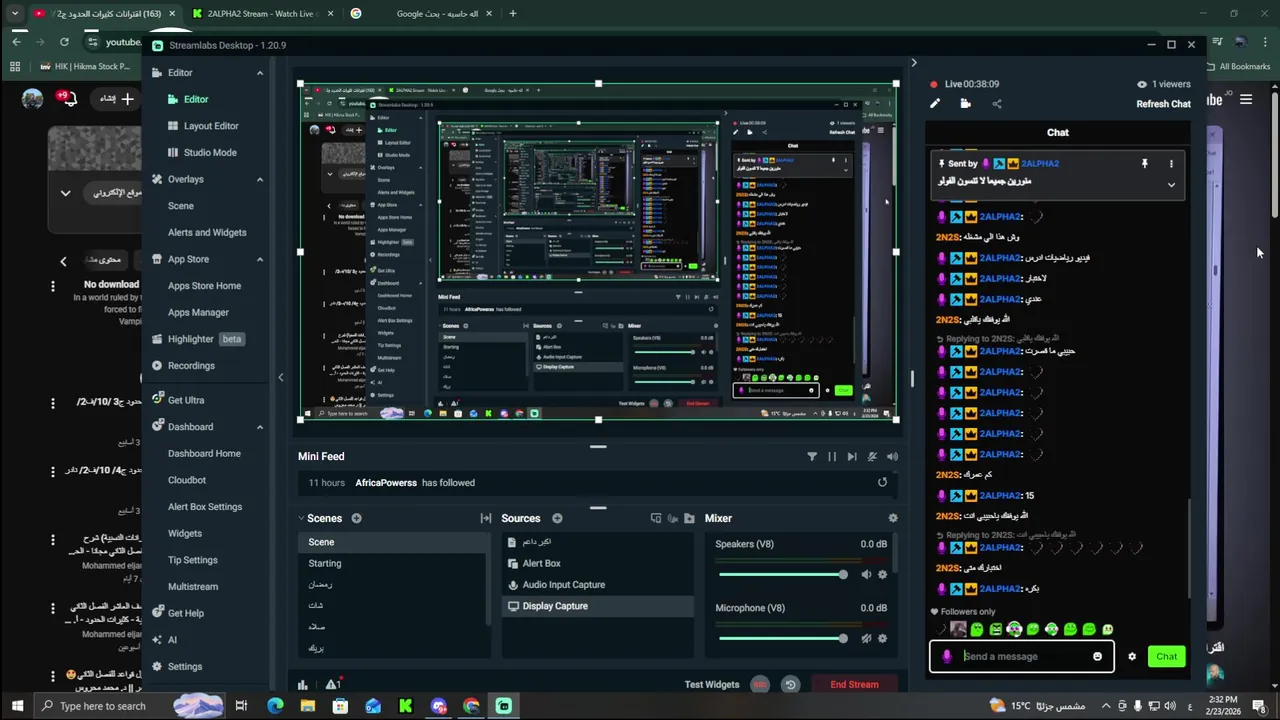
Task: Add a new scene with plus icon
Action: (356, 518)
